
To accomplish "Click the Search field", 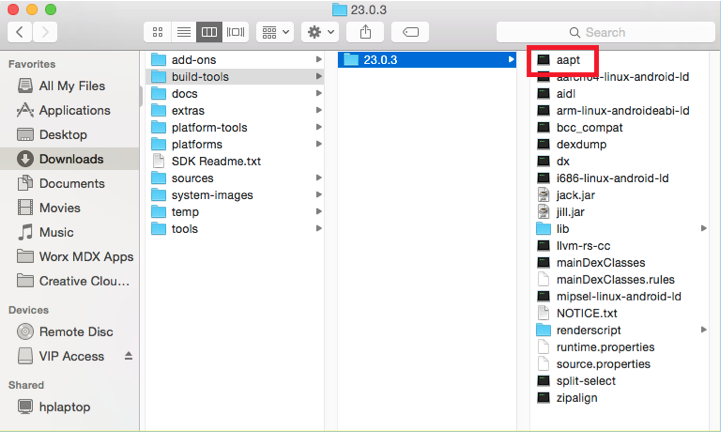I will [x=605, y=32].
